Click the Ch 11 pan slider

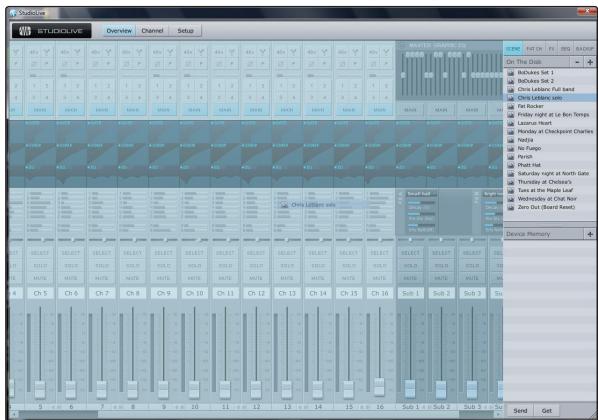(x=225, y=240)
